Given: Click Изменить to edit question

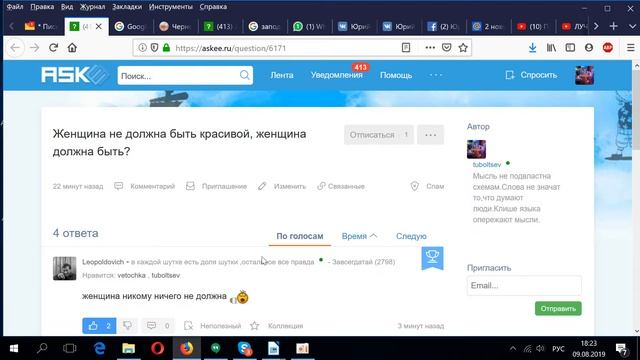Looking at the screenshot, I should (282, 186).
